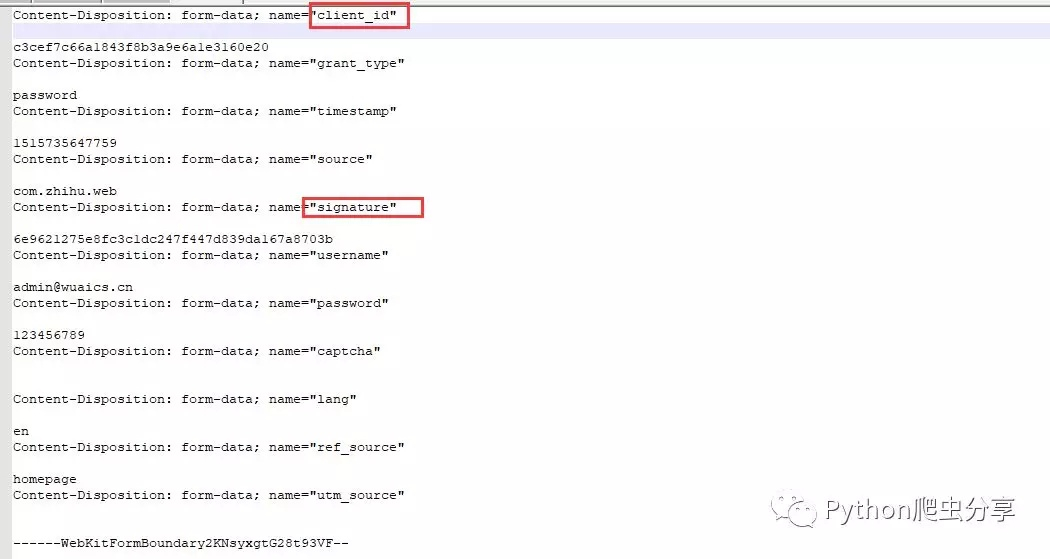Click the highlighted "client_id" field name
The image size is (1050, 559).
point(358,16)
